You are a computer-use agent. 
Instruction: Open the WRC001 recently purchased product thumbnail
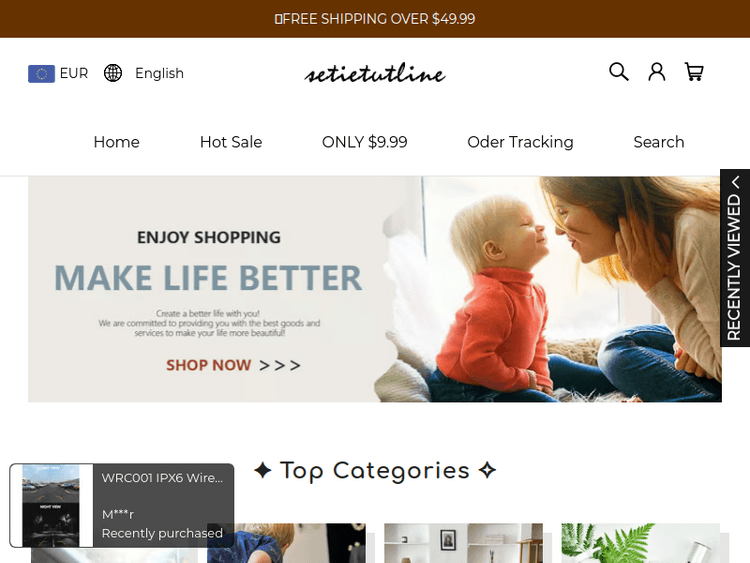(x=51, y=506)
